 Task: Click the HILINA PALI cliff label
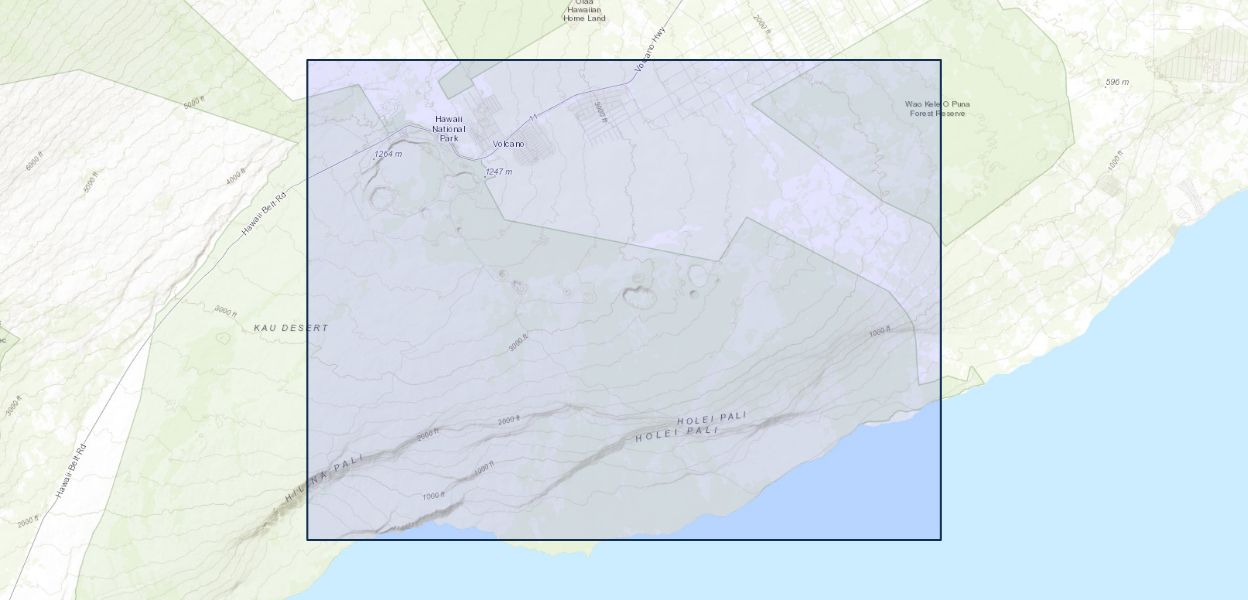tap(323, 477)
